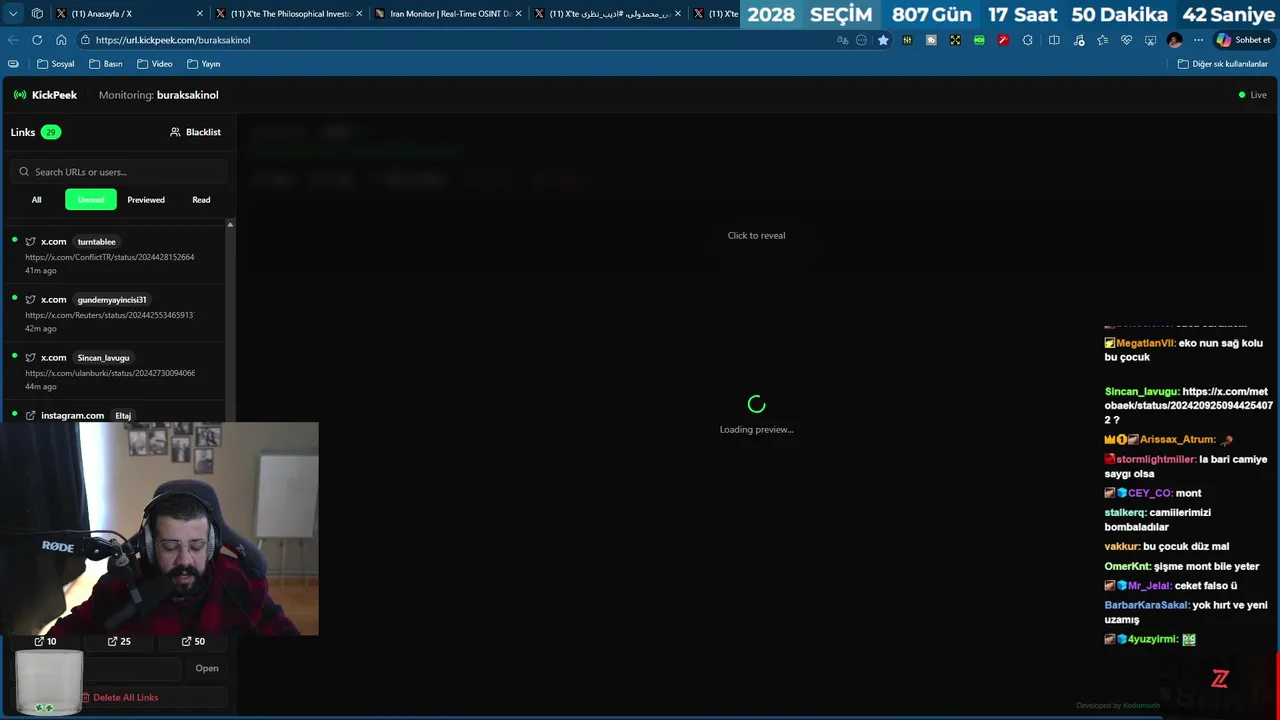Open the browser workspaces icon
This screenshot has width=1280, height=720.
37,14
